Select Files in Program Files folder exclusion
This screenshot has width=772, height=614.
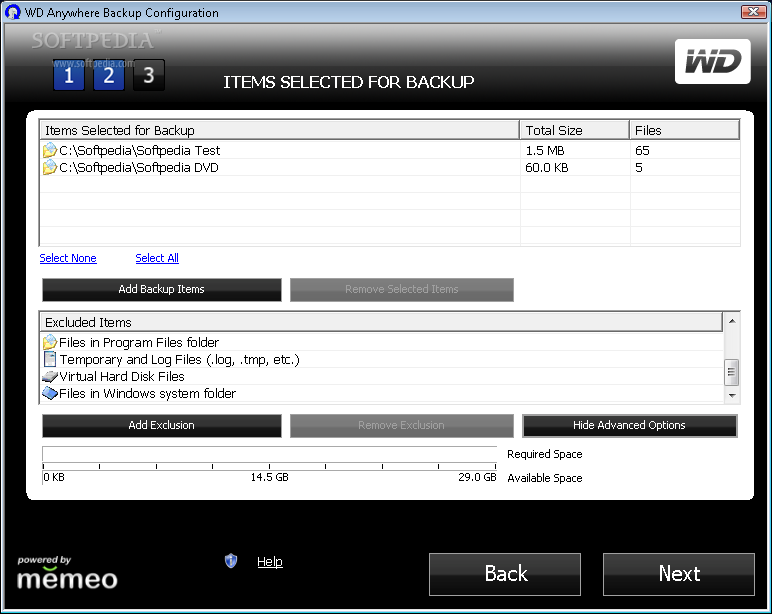382,342
